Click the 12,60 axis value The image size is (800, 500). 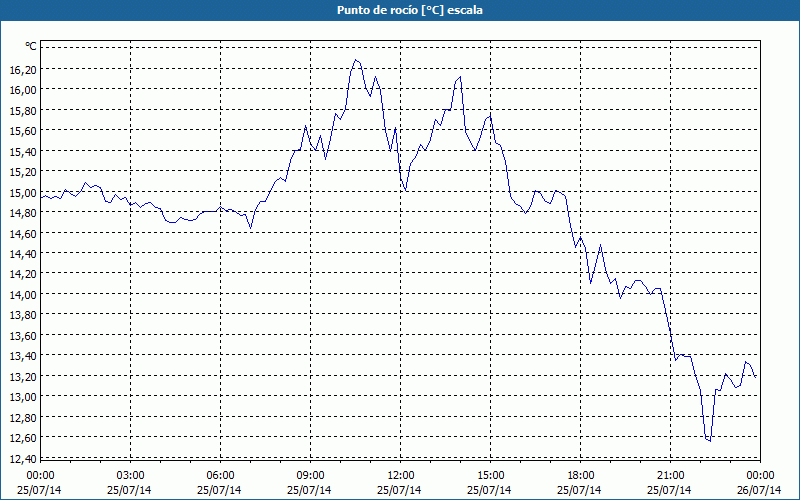click(x=23, y=438)
